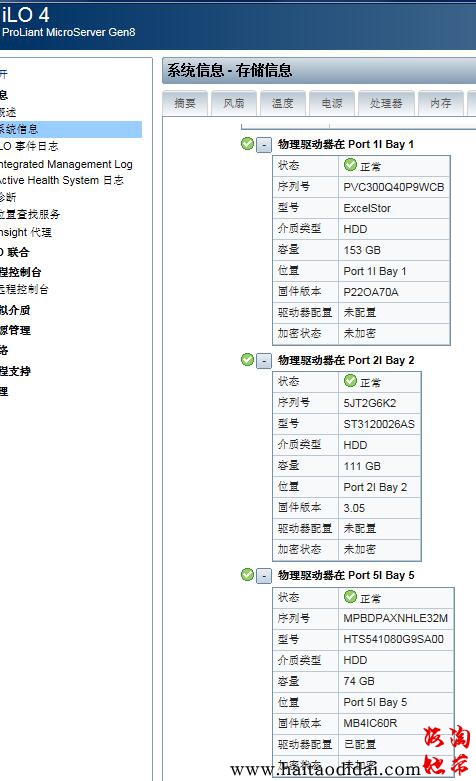The height and width of the screenshot is (781, 476).
Task: Click the 正常 check icon in Bay 1 table
Action: (x=351, y=165)
